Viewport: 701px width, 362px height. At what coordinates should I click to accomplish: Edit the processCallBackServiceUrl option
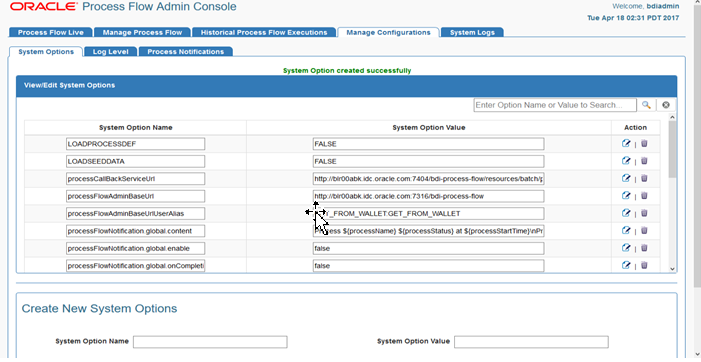[626, 178]
